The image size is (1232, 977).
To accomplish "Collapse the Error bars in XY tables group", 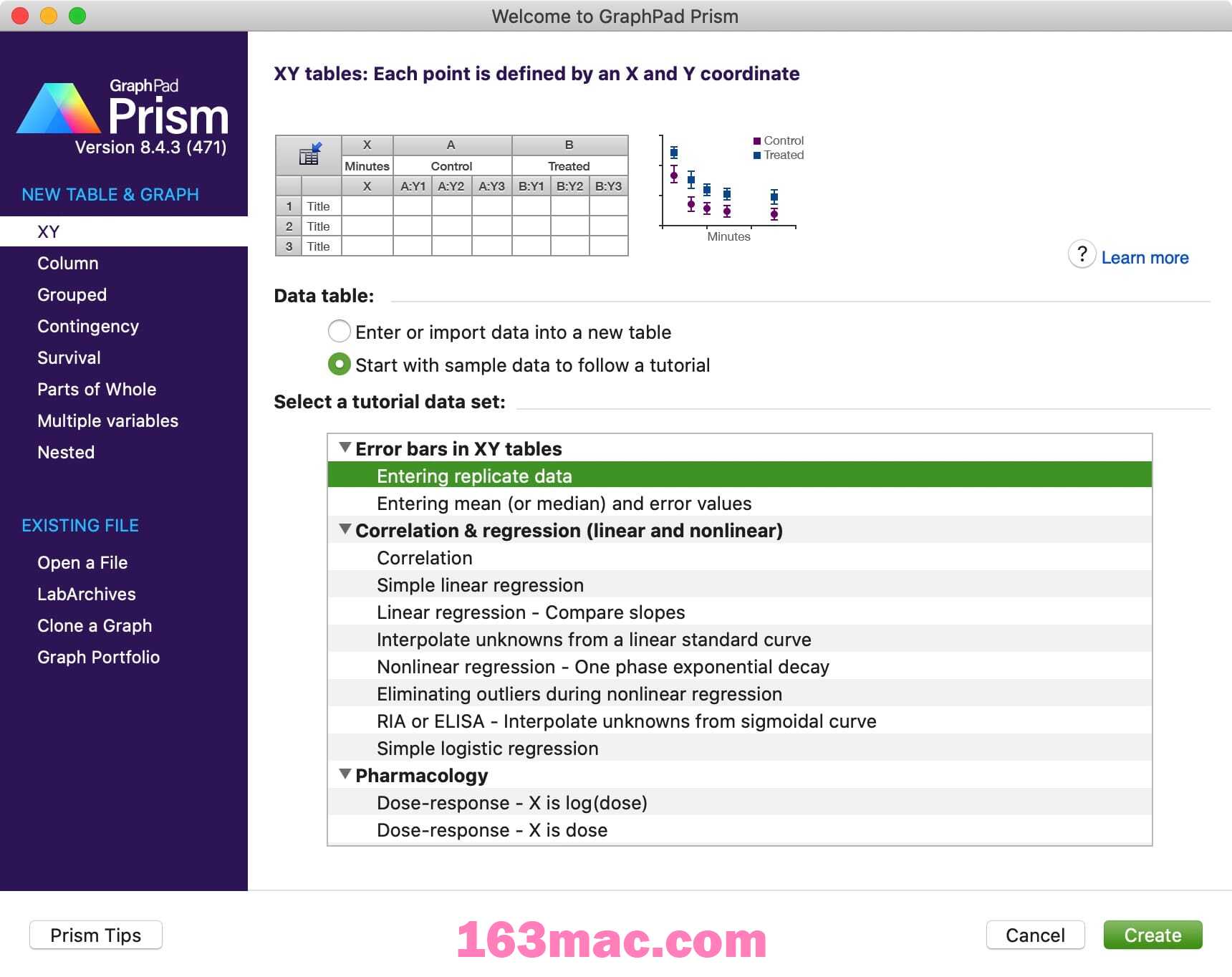I will pyautogui.click(x=345, y=448).
